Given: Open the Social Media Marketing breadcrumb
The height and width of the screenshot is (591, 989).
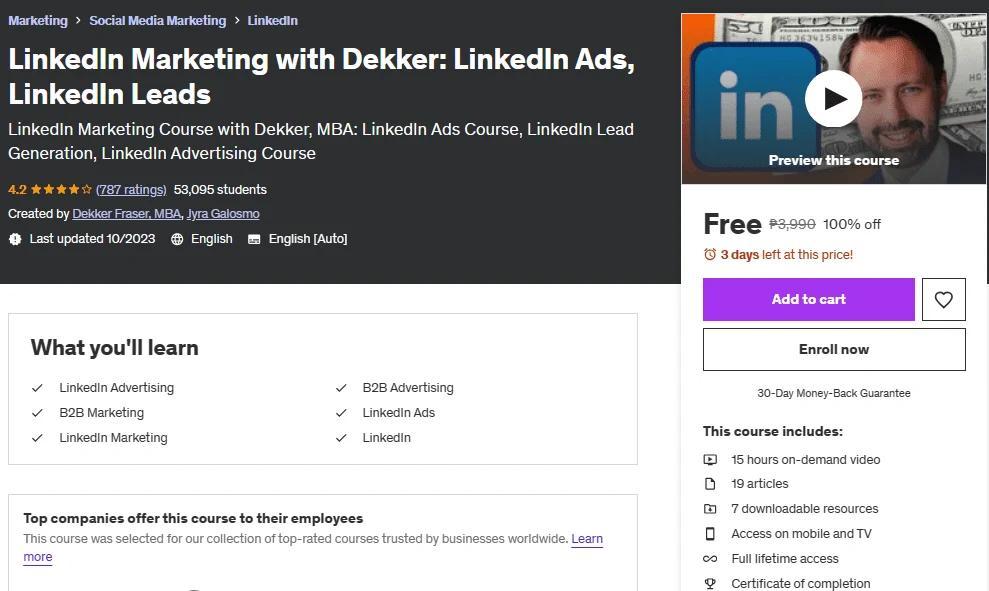Looking at the screenshot, I should tap(158, 20).
